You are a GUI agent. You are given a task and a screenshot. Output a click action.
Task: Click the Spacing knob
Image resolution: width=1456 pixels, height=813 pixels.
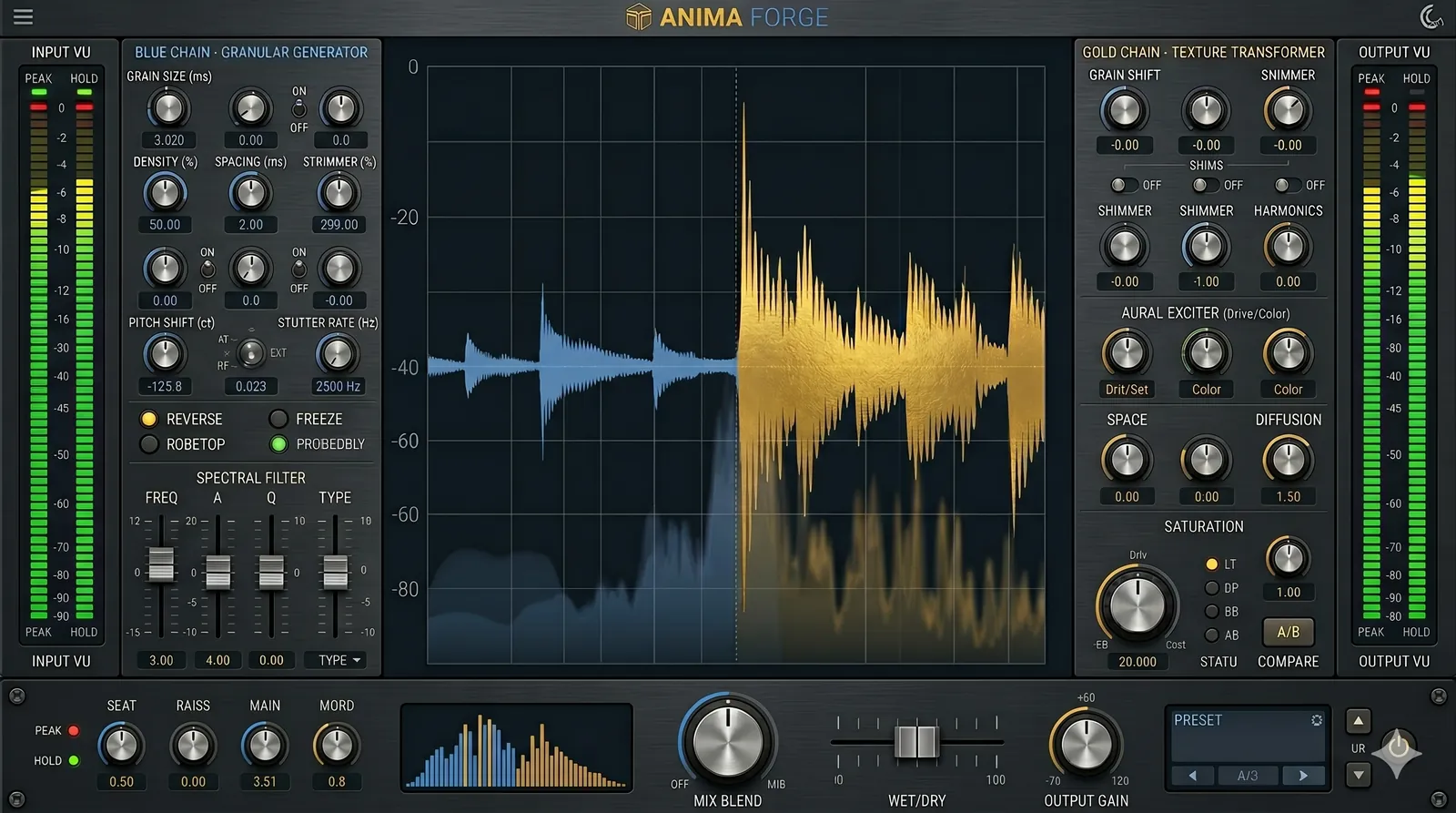[250, 193]
